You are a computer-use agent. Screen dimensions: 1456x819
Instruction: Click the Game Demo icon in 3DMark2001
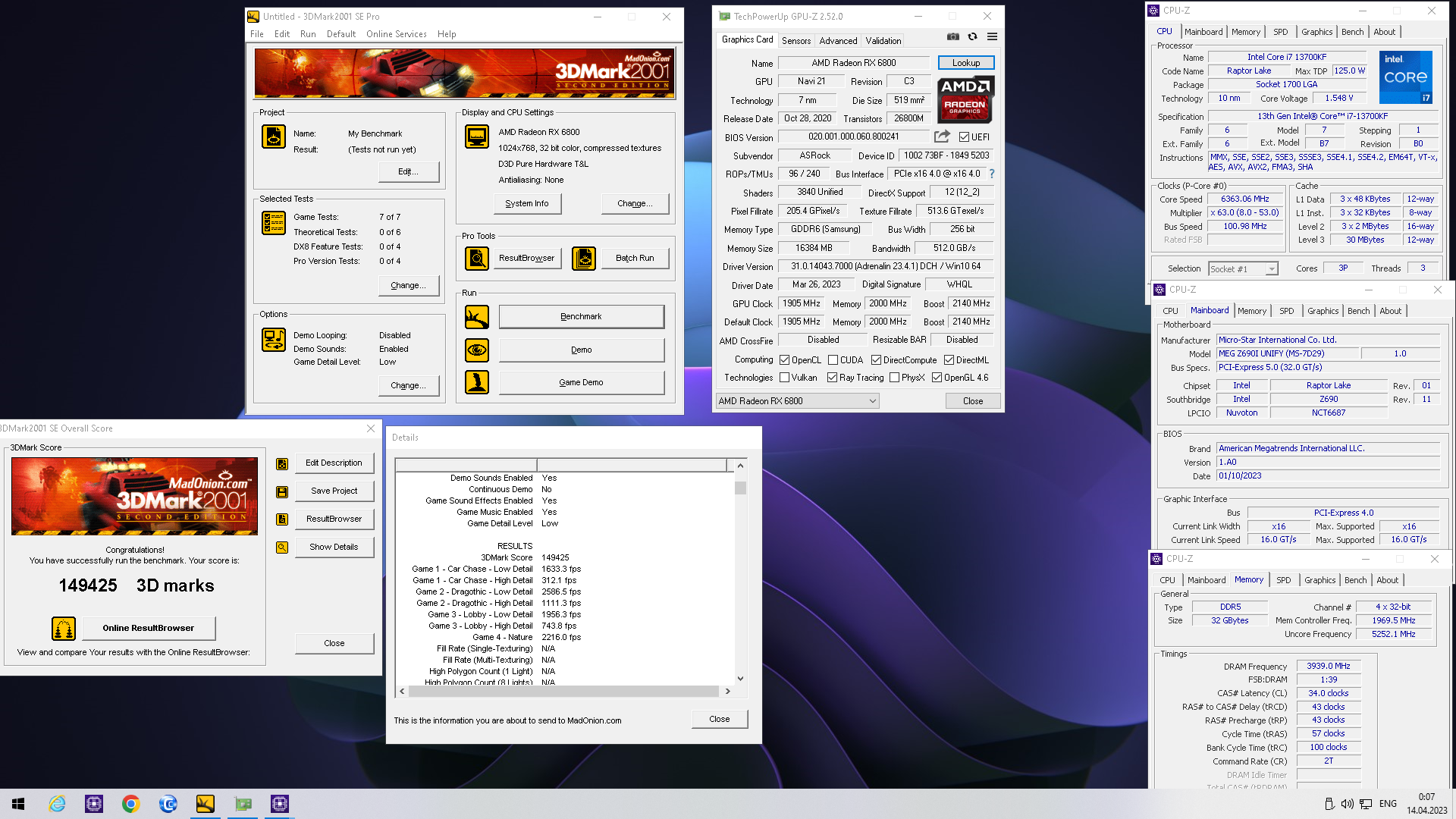pyautogui.click(x=477, y=382)
